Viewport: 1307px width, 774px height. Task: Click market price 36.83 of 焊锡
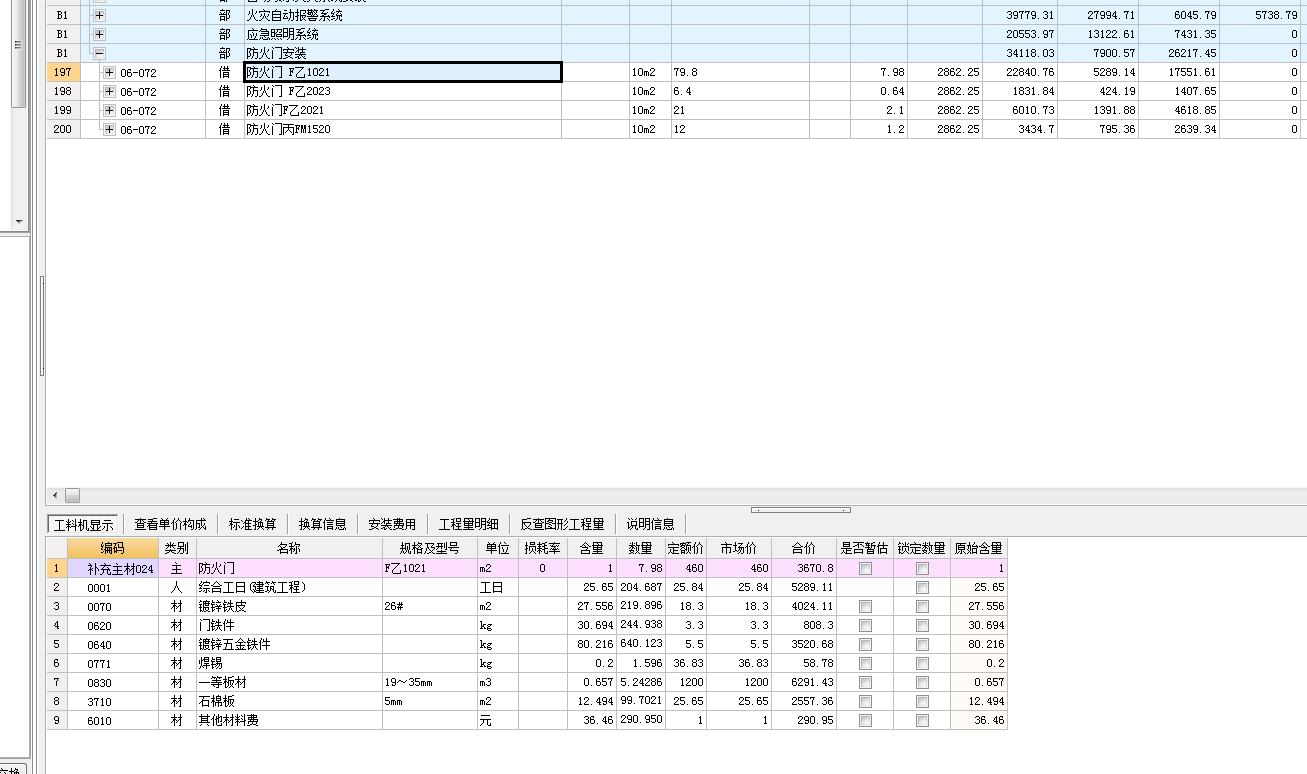[739, 663]
